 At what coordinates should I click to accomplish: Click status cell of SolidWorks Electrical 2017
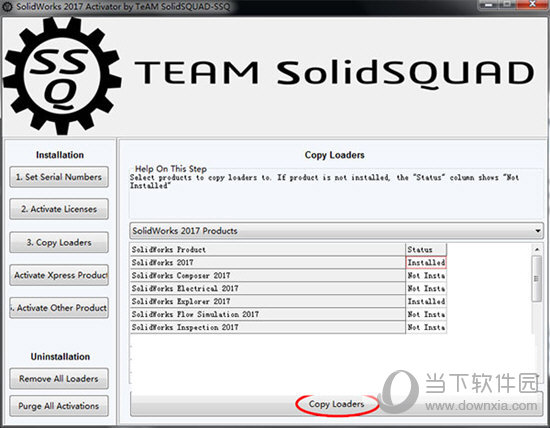coord(426,288)
